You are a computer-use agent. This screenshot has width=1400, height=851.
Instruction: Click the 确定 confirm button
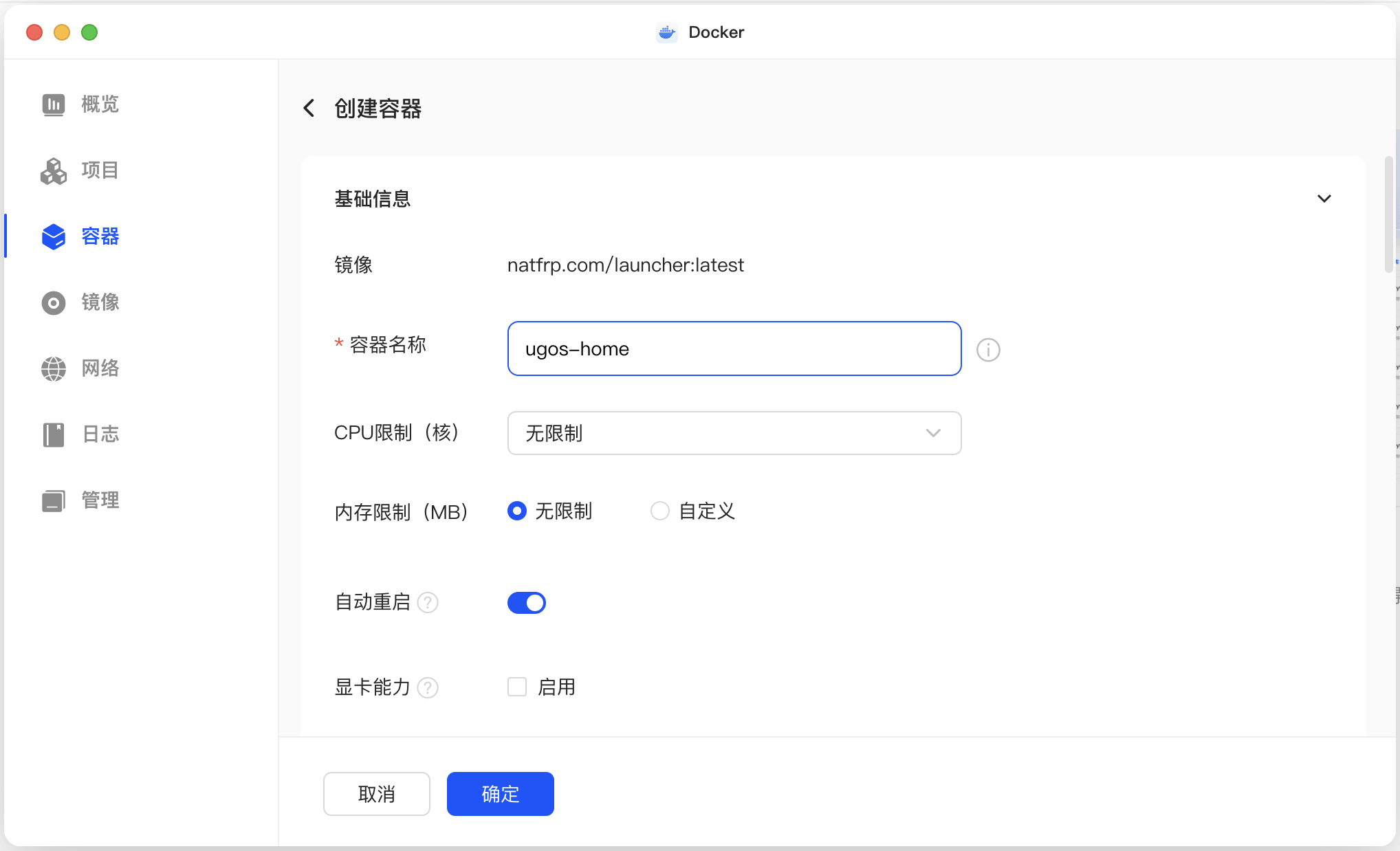pos(501,794)
